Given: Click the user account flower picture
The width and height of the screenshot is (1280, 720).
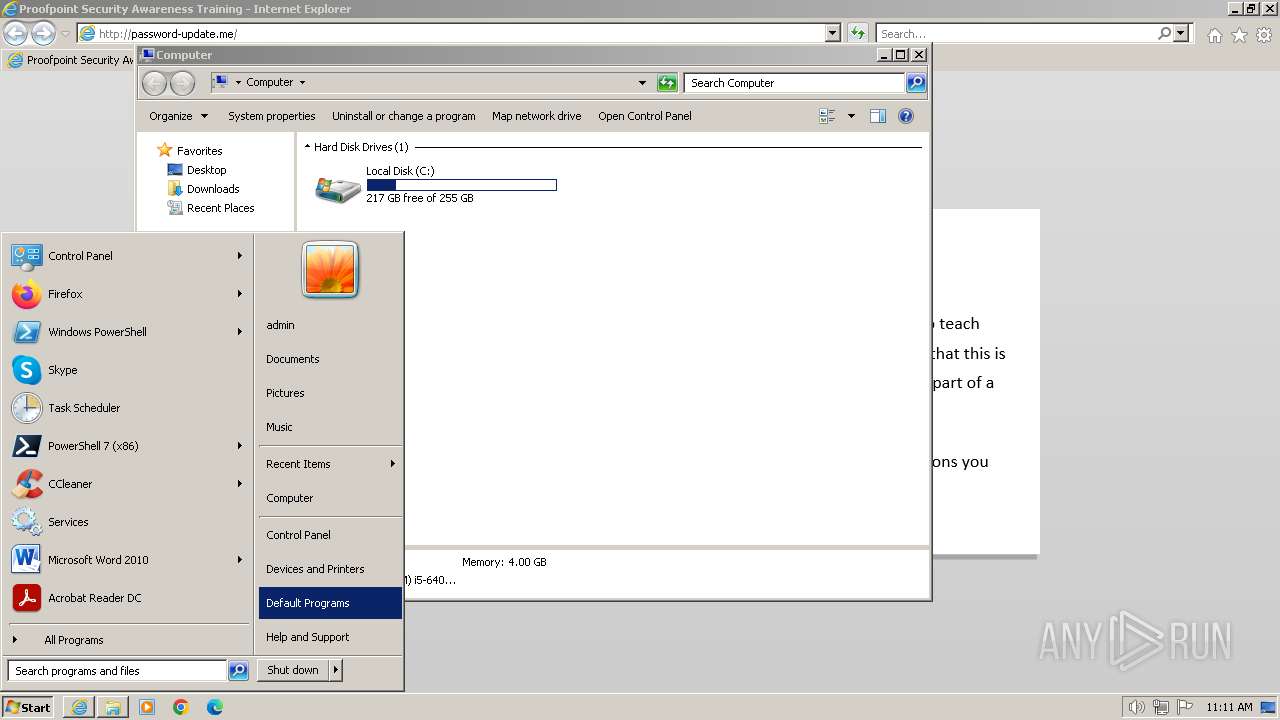Looking at the screenshot, I should click(x=330, y=270).
